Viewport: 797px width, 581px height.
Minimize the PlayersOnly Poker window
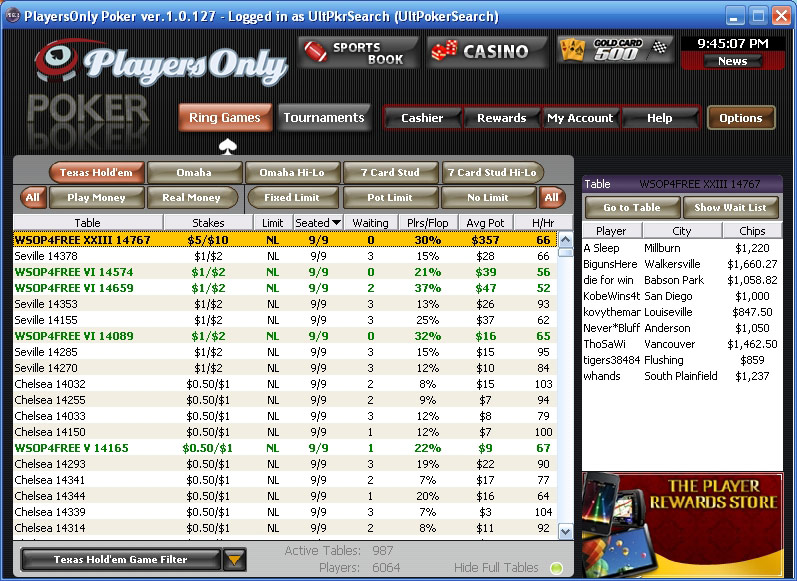(x=734, y=16)
